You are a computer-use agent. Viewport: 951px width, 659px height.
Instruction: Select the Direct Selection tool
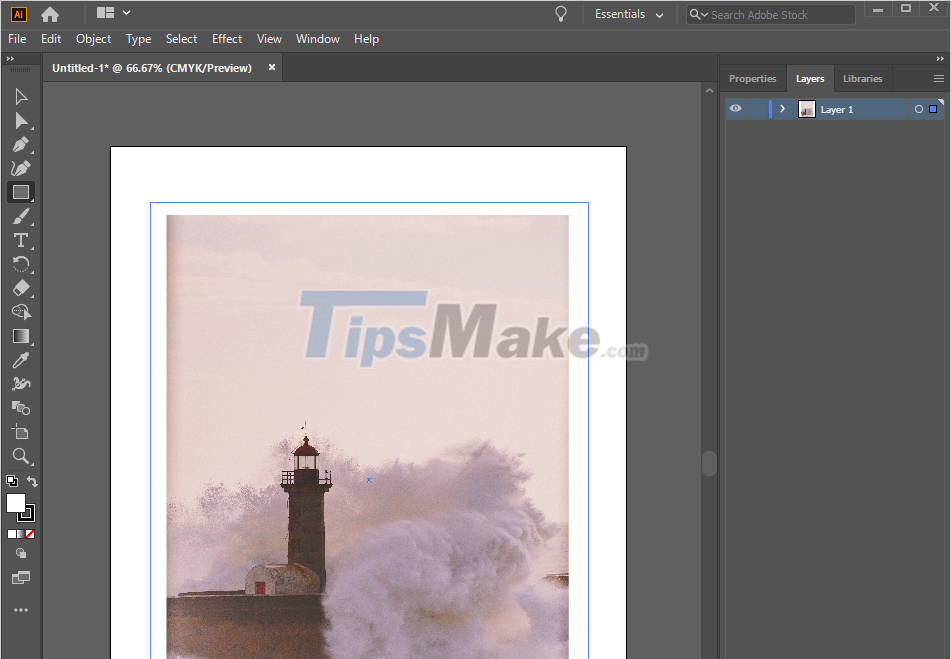coord(20,120)
